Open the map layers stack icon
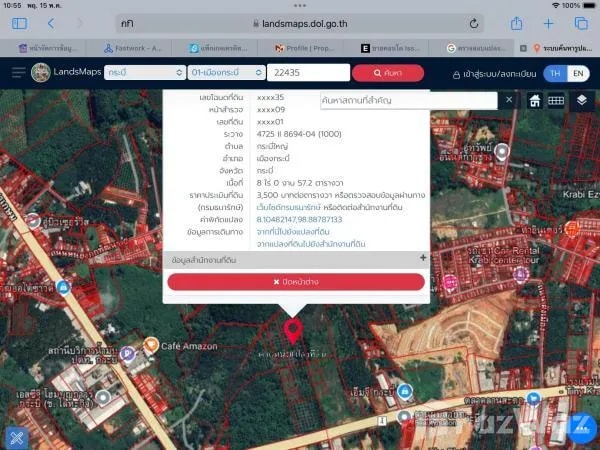Image resolution: width=600 pixels, height=450 pixels. point(581,100)
